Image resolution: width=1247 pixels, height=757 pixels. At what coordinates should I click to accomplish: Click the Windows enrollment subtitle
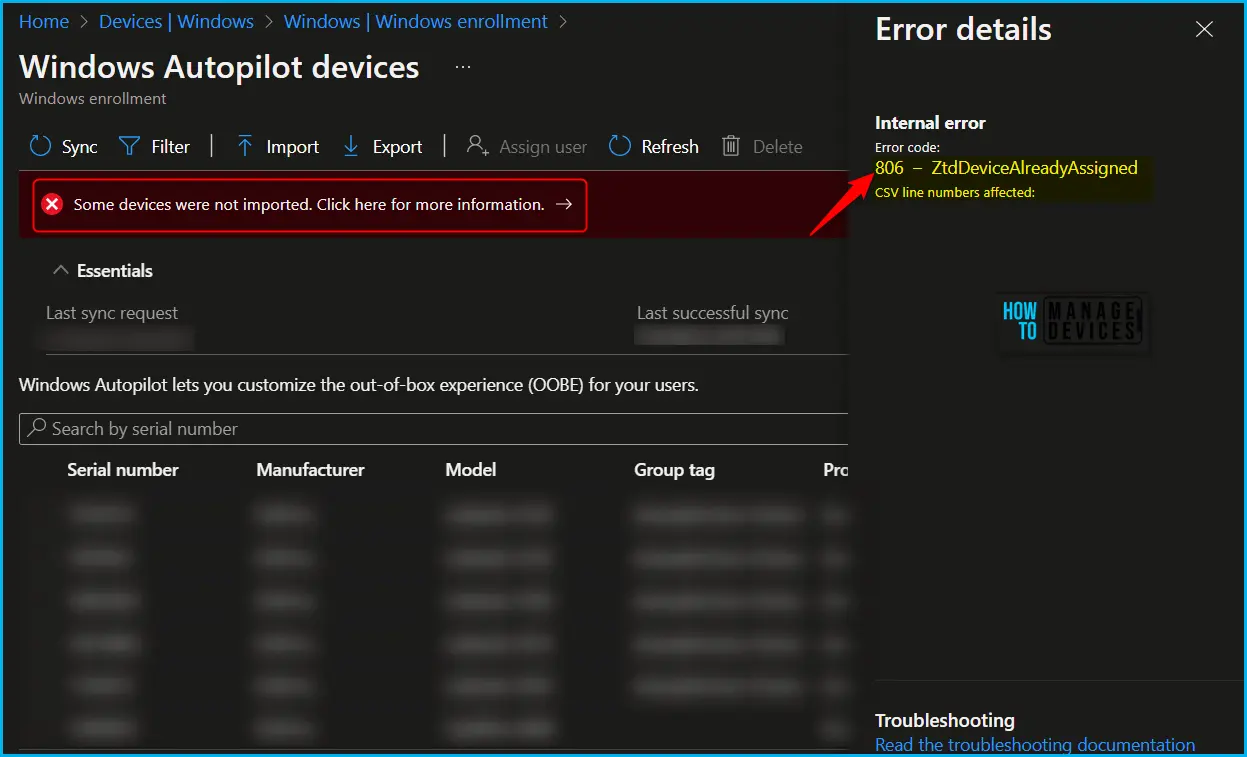93,99
